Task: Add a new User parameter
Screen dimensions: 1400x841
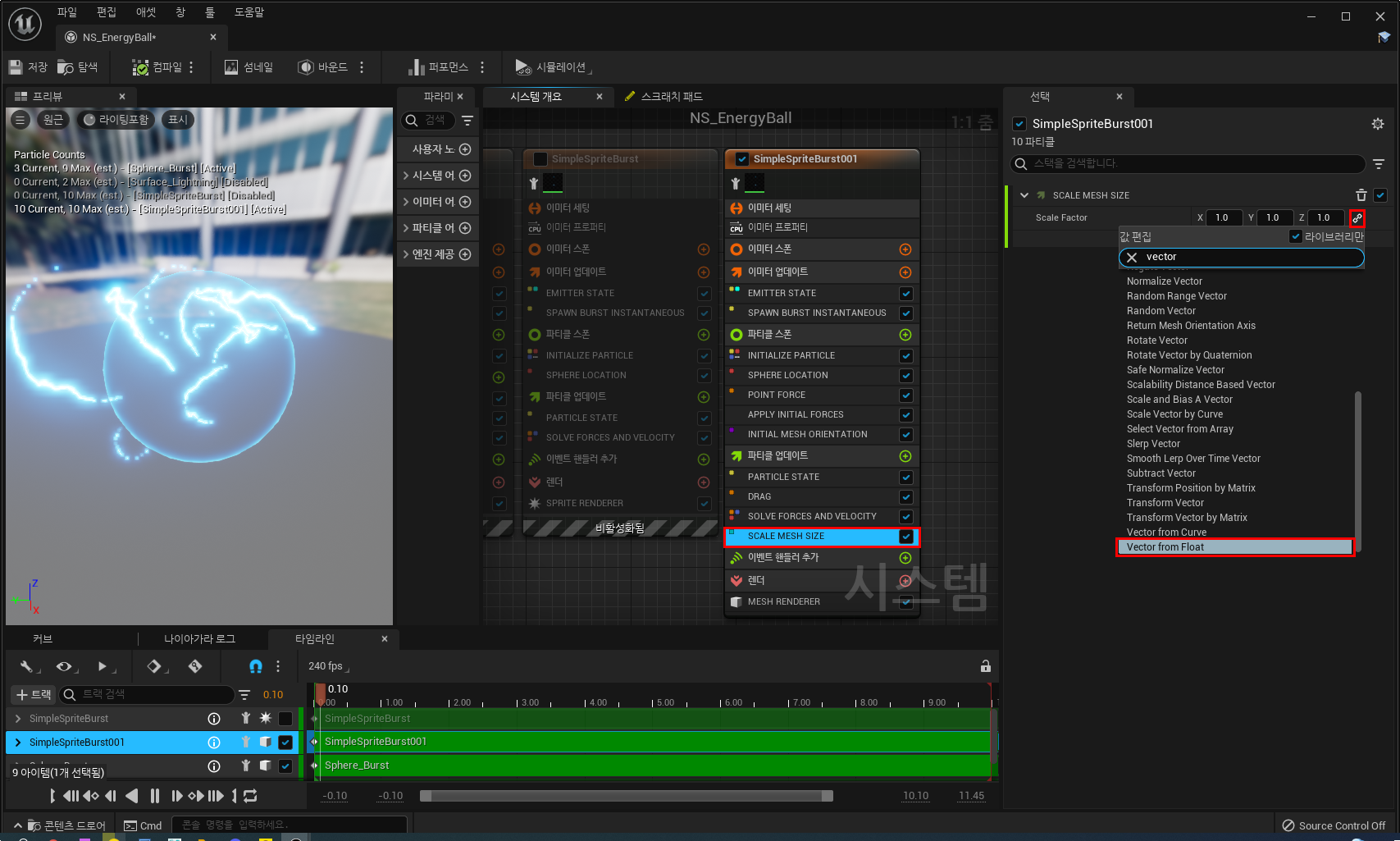Action: (x=466, y=149)
